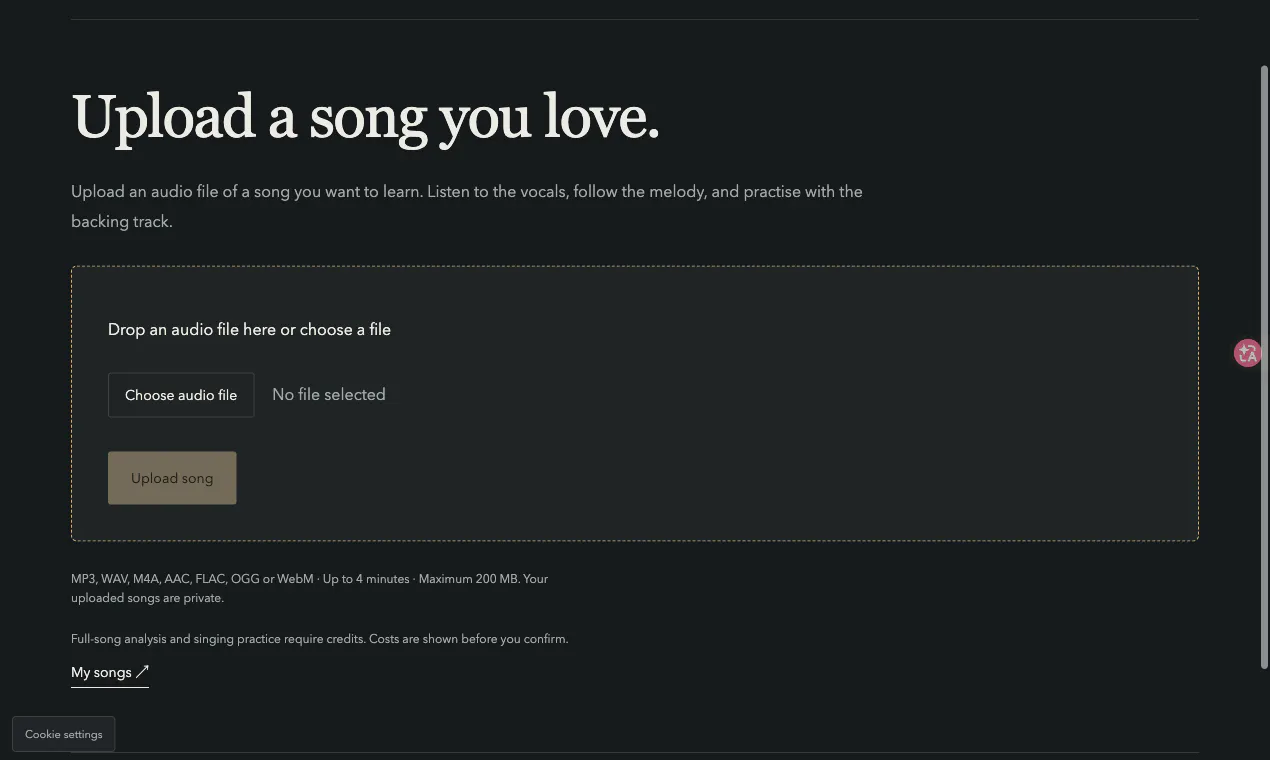Click the word 'love.' in the heading
Screen dimensions: 1270x760
(602, 118)
